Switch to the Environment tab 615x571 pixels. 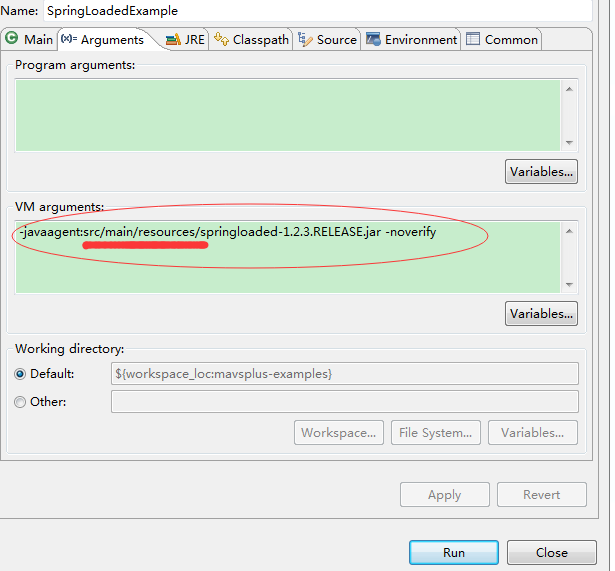(411, 39)
